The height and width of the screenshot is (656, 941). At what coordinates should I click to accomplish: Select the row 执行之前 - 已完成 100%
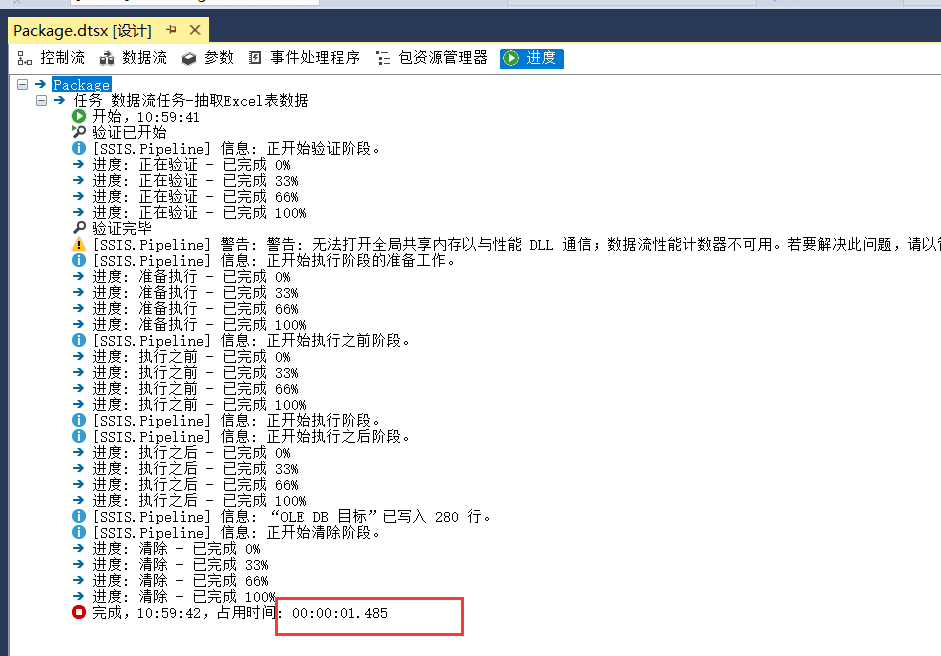coord(199,405)
